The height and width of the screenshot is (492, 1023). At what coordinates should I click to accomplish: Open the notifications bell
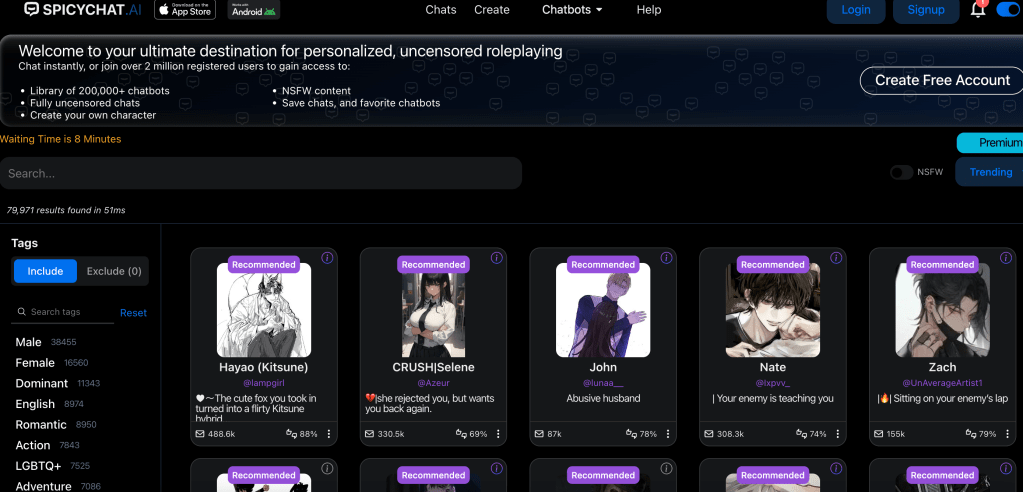pyautogui.click(x=978, y=10)
